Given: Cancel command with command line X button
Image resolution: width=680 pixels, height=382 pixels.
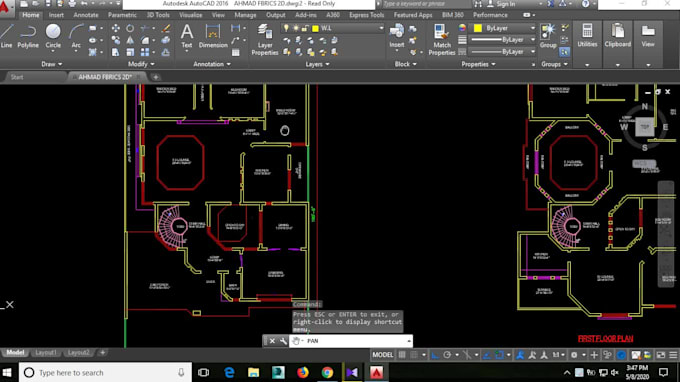Looking at the screenshot, I should click(272, 341).
